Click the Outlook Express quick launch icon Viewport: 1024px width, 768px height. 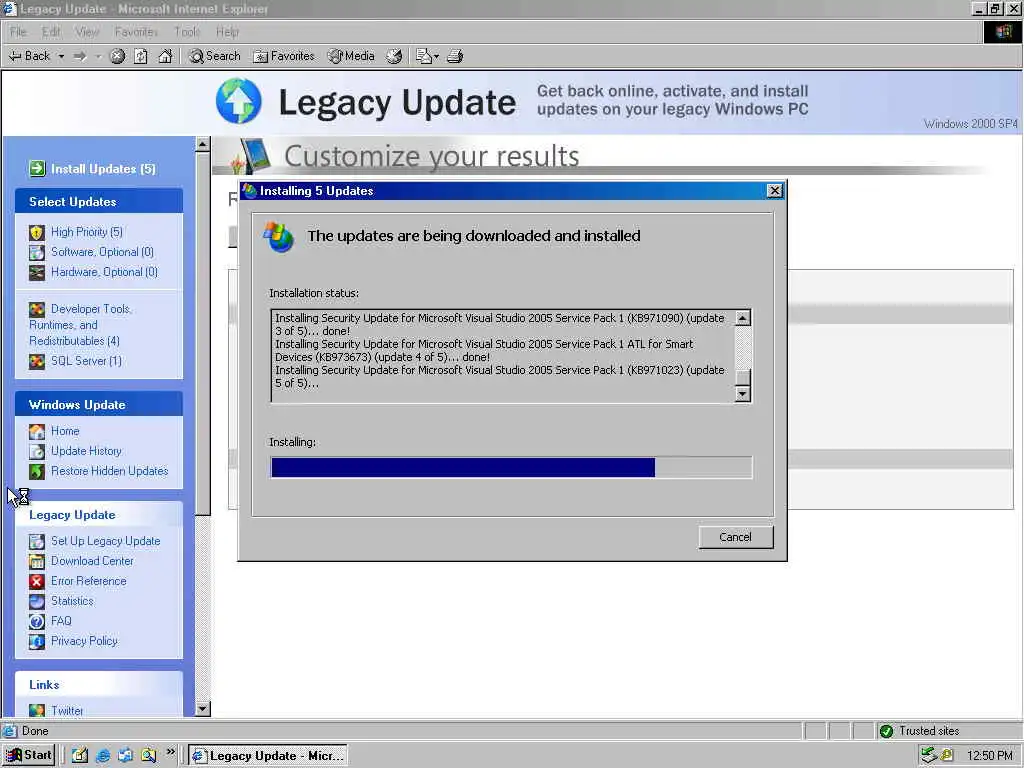click(125, 756)
